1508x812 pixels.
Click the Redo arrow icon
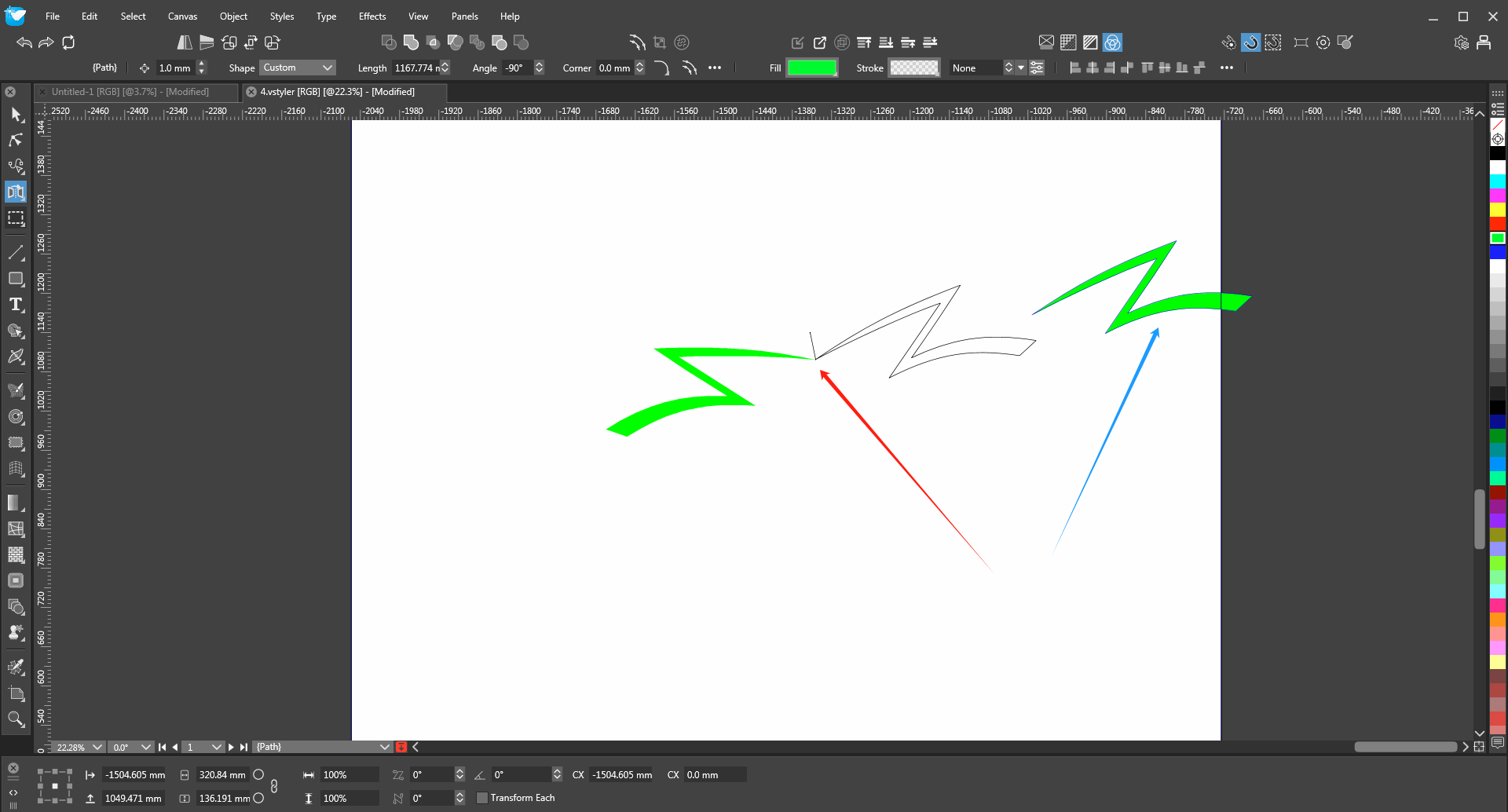pyautogui.click(x=46, y=42)
